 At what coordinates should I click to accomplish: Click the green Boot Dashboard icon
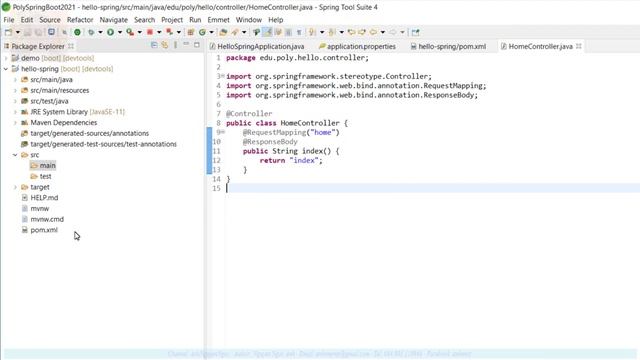(77, 32)
